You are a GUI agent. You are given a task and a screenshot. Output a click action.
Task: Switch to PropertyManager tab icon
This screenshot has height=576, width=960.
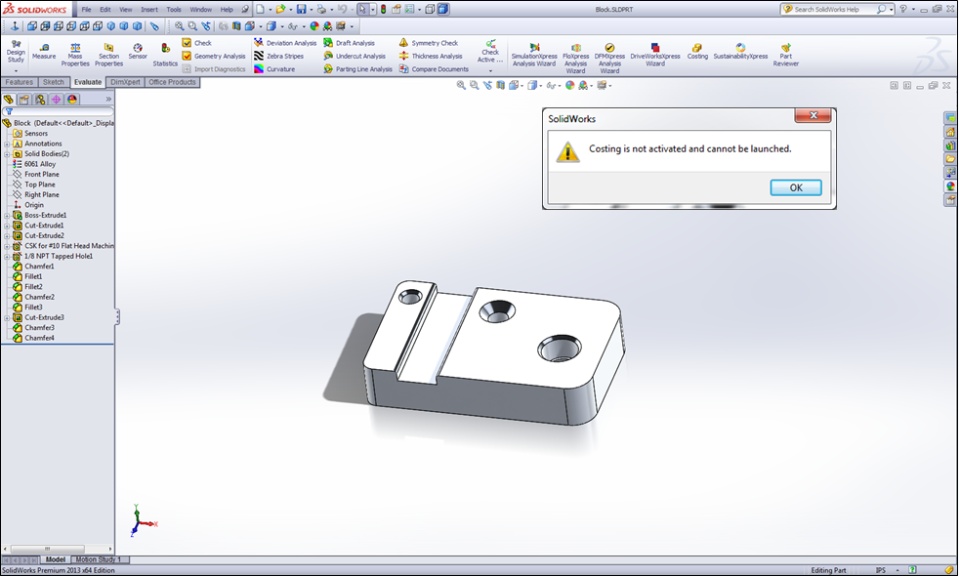click(x=24, y=99)
